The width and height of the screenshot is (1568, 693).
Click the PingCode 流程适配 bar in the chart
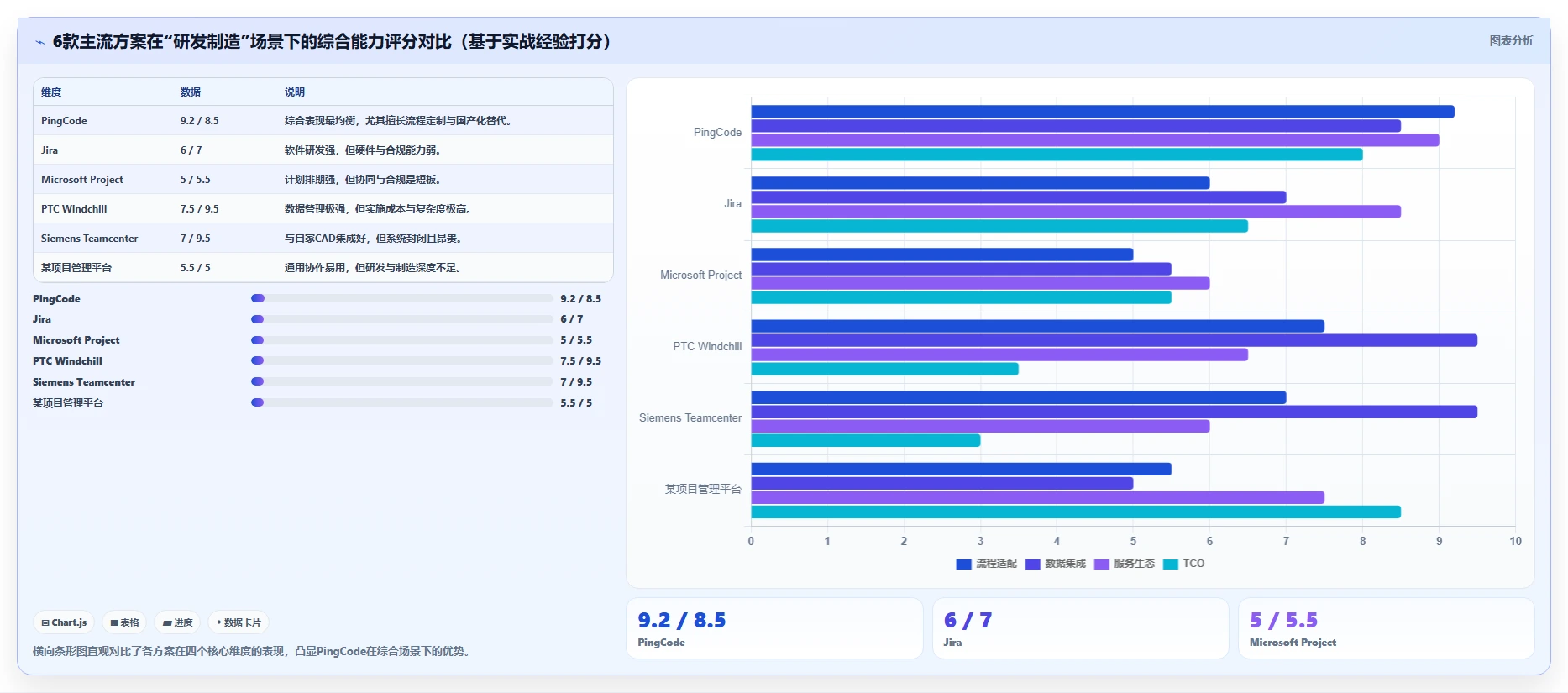(x=1103, y=112)
